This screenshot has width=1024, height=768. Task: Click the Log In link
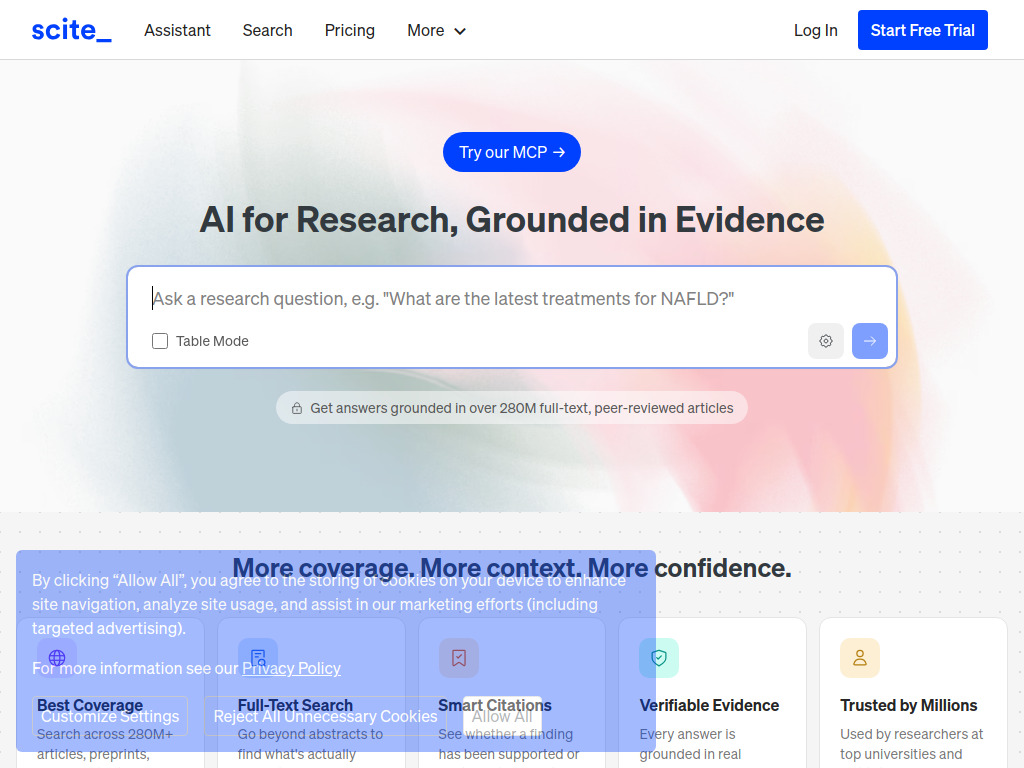[x=815, y=30]
